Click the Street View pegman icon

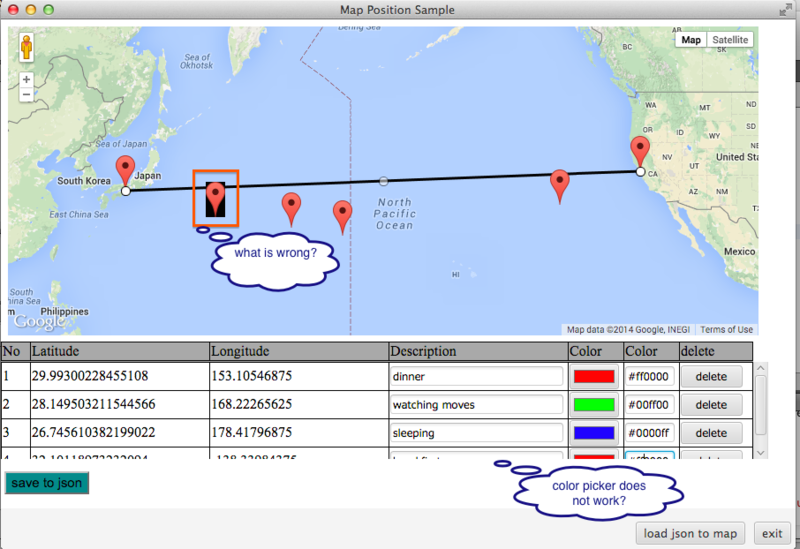[27, 47]
